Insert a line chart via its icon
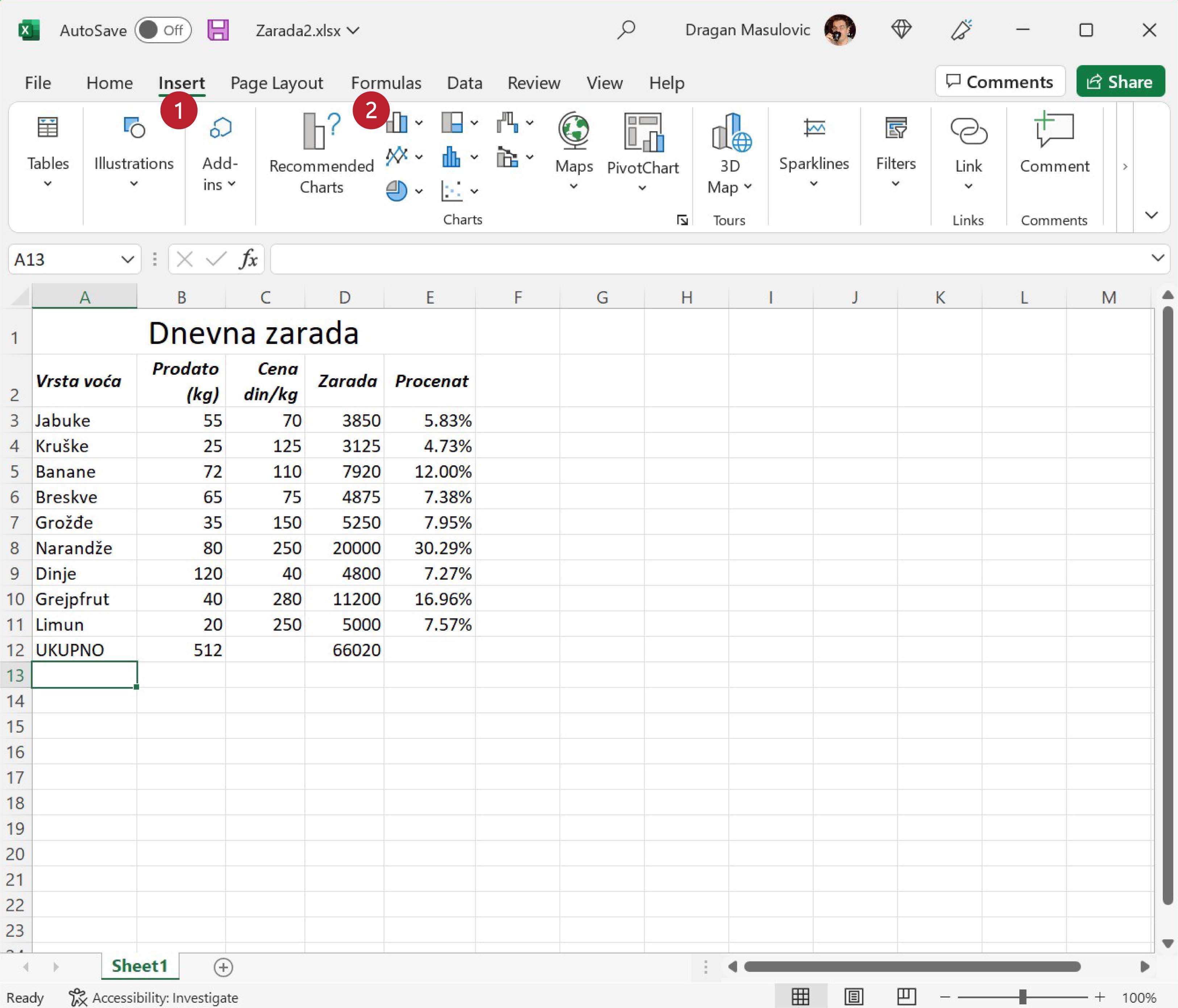This screenshot has height=1008, width=1178. point(396,157)
